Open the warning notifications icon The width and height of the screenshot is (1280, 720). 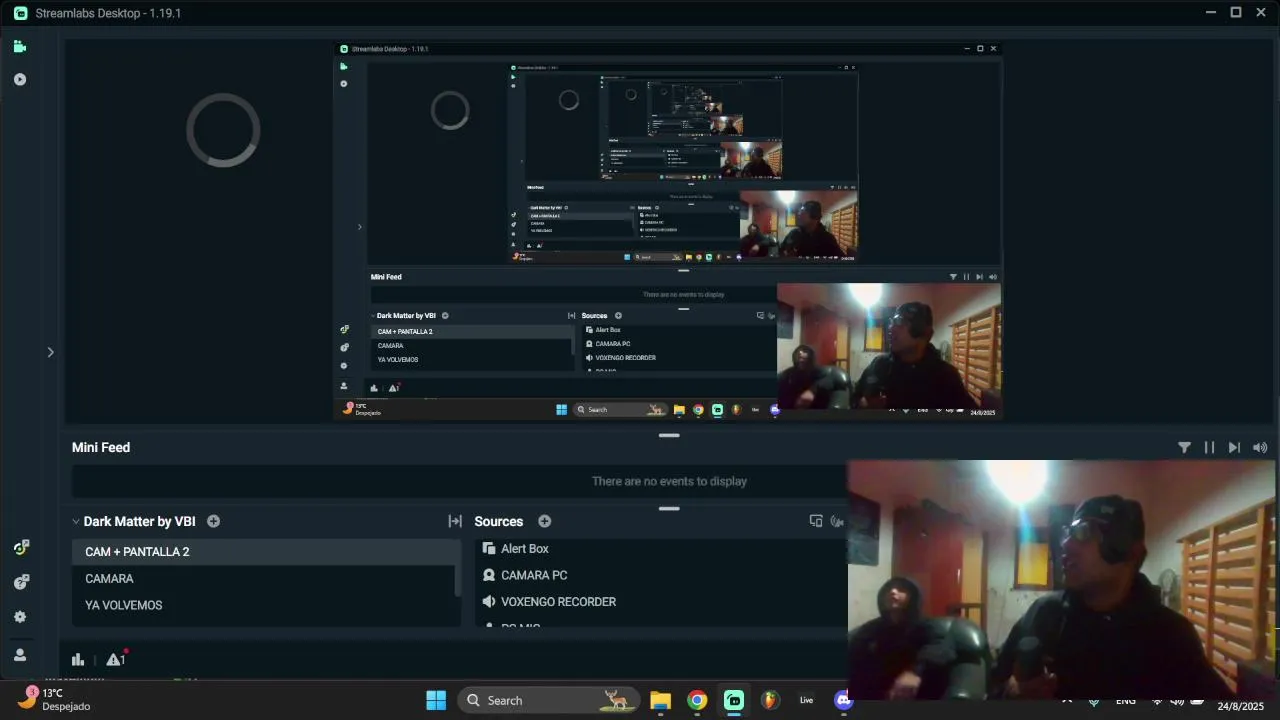point(115,659)
